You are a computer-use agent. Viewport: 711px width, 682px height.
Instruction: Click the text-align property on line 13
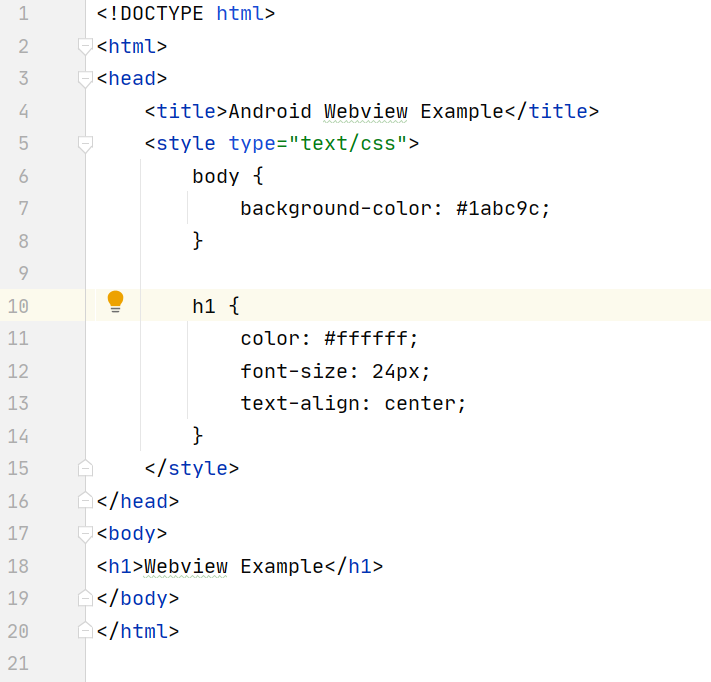[294, 403]
